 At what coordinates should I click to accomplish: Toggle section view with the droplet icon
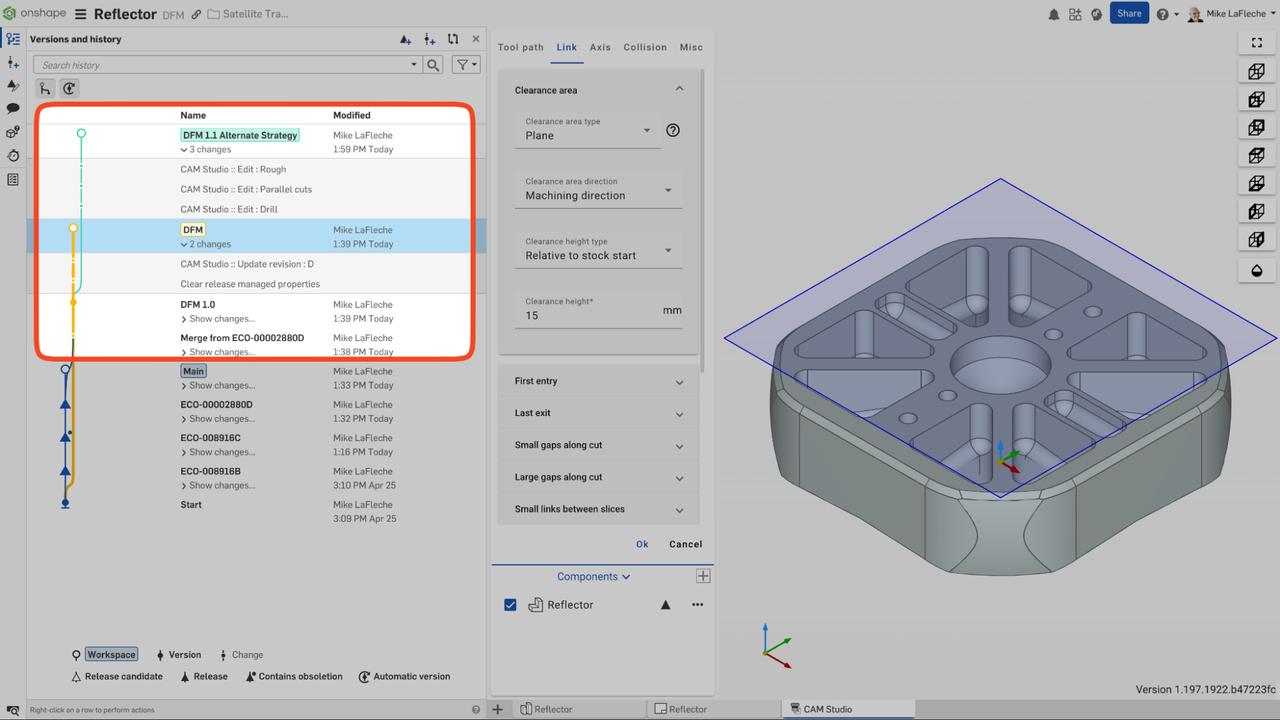tap(1257, 269)
